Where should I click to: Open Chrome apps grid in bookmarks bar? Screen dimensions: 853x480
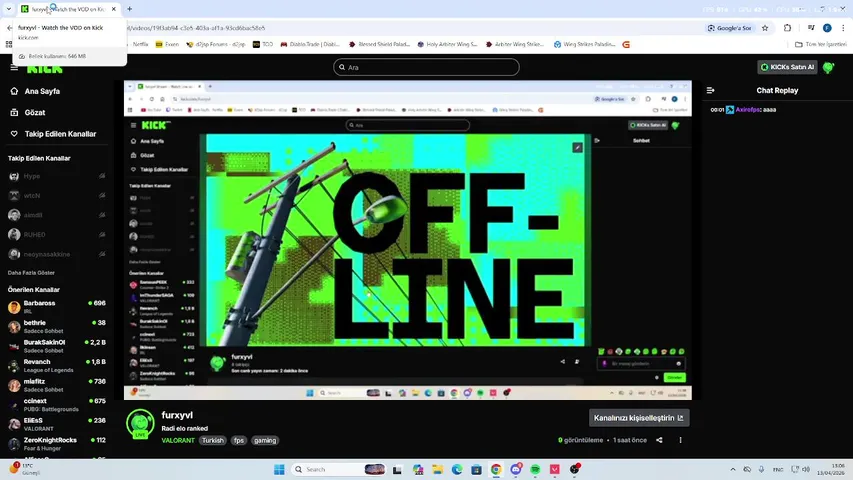[x=8, y=45]
